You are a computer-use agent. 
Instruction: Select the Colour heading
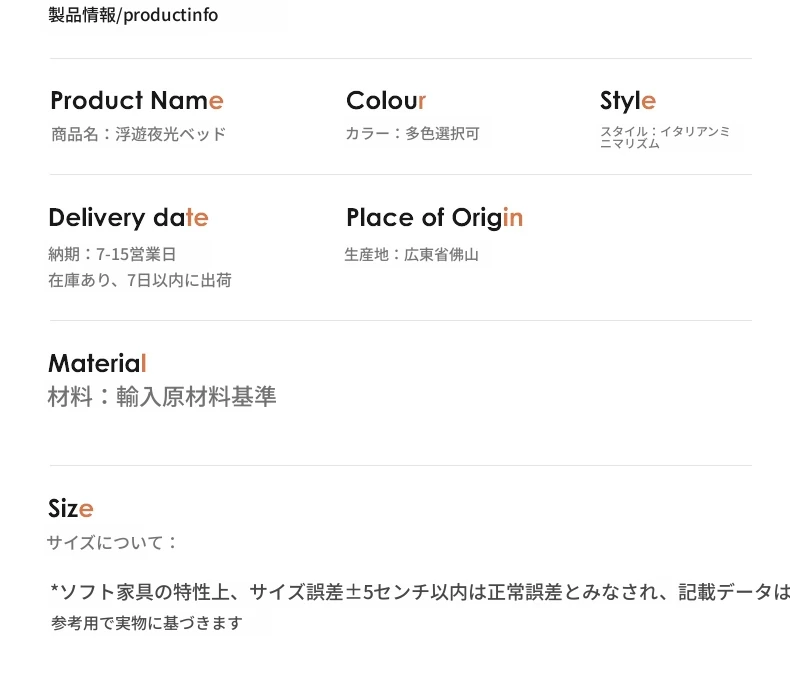click(386, 100)
